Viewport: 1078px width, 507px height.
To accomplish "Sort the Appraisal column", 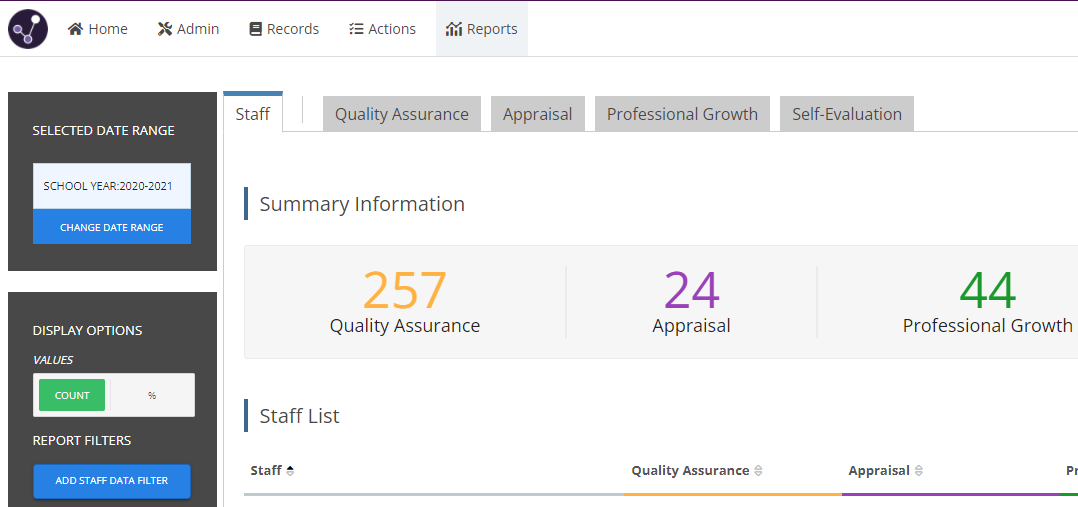I will tap(919, 471).
